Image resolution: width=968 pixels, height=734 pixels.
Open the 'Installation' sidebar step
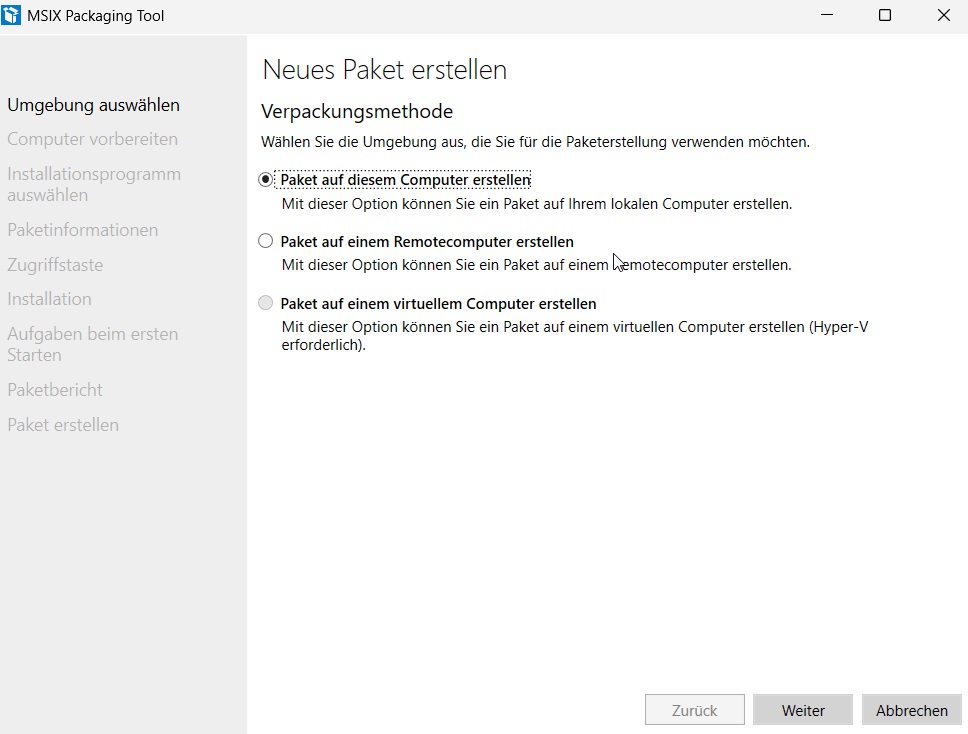[x=49, y=299]
